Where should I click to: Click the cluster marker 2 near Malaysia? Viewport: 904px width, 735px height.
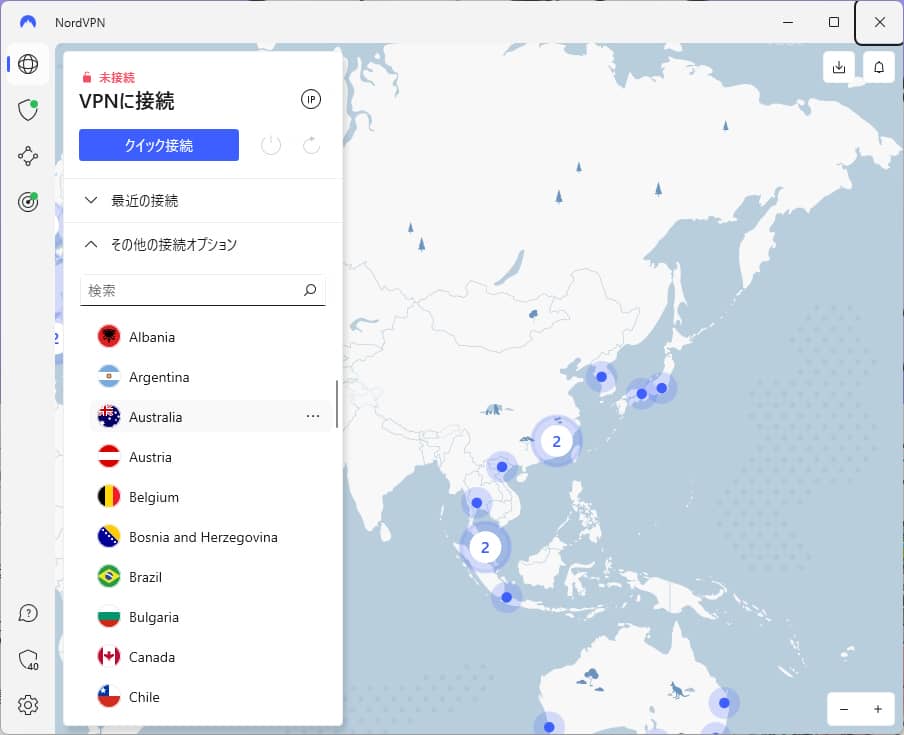(x=485, y=547)
